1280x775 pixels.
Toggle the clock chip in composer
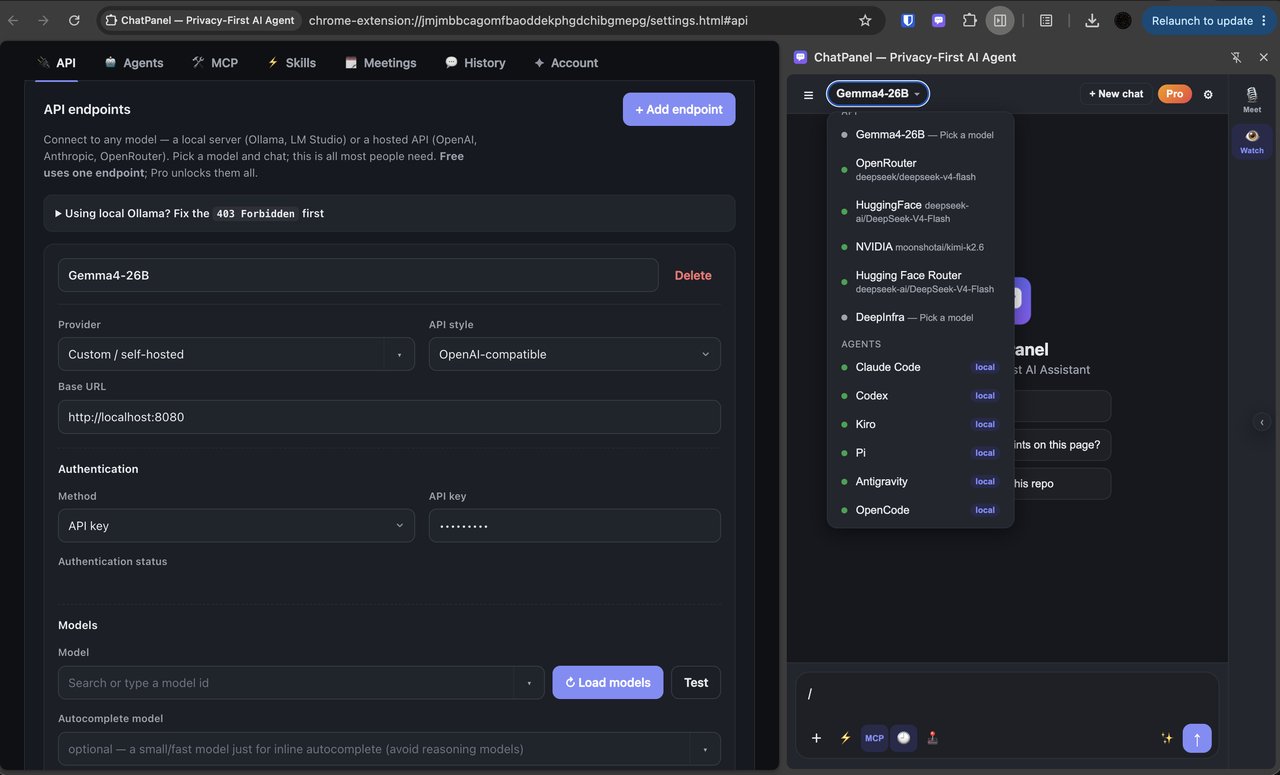(904, 738)
